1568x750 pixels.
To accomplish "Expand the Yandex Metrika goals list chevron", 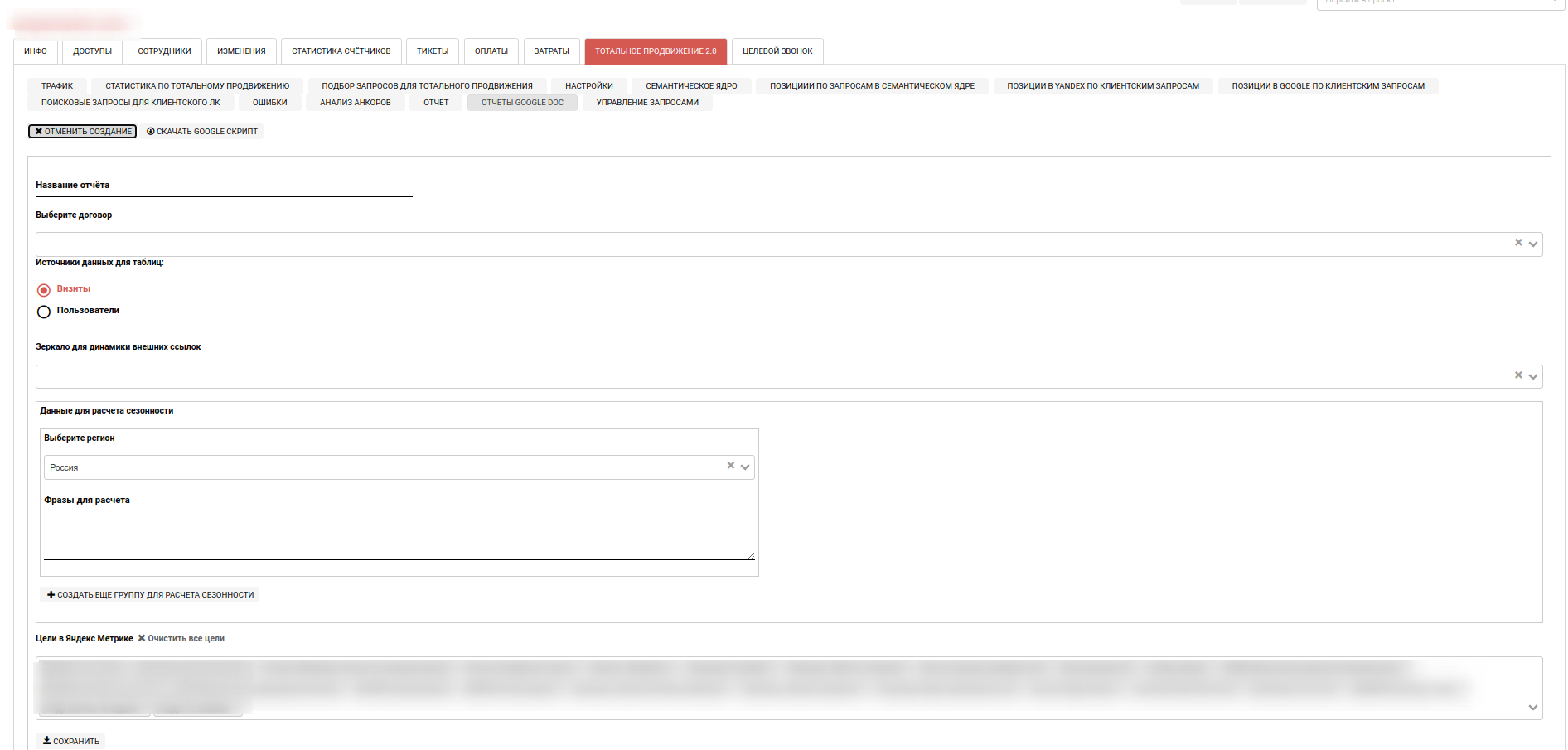I will (x=1533, y=708).
